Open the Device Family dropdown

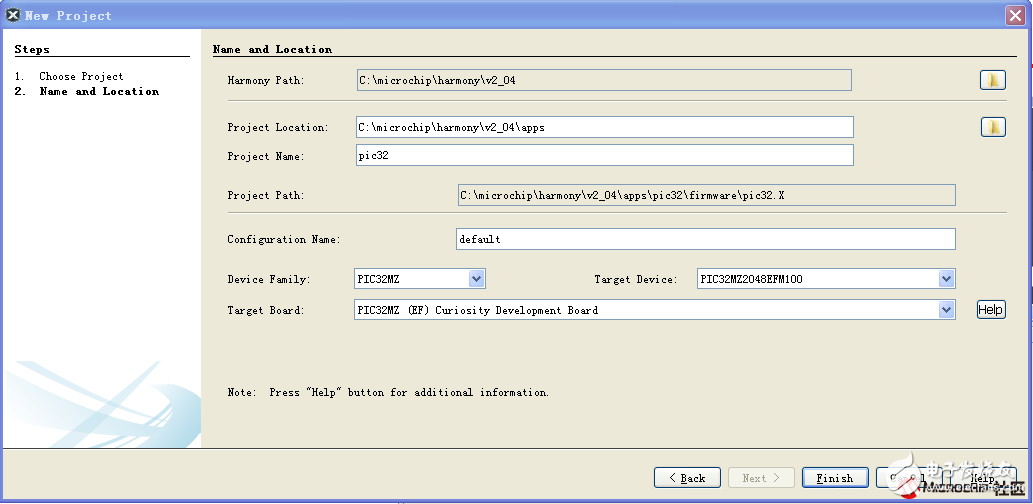[476, 279]
